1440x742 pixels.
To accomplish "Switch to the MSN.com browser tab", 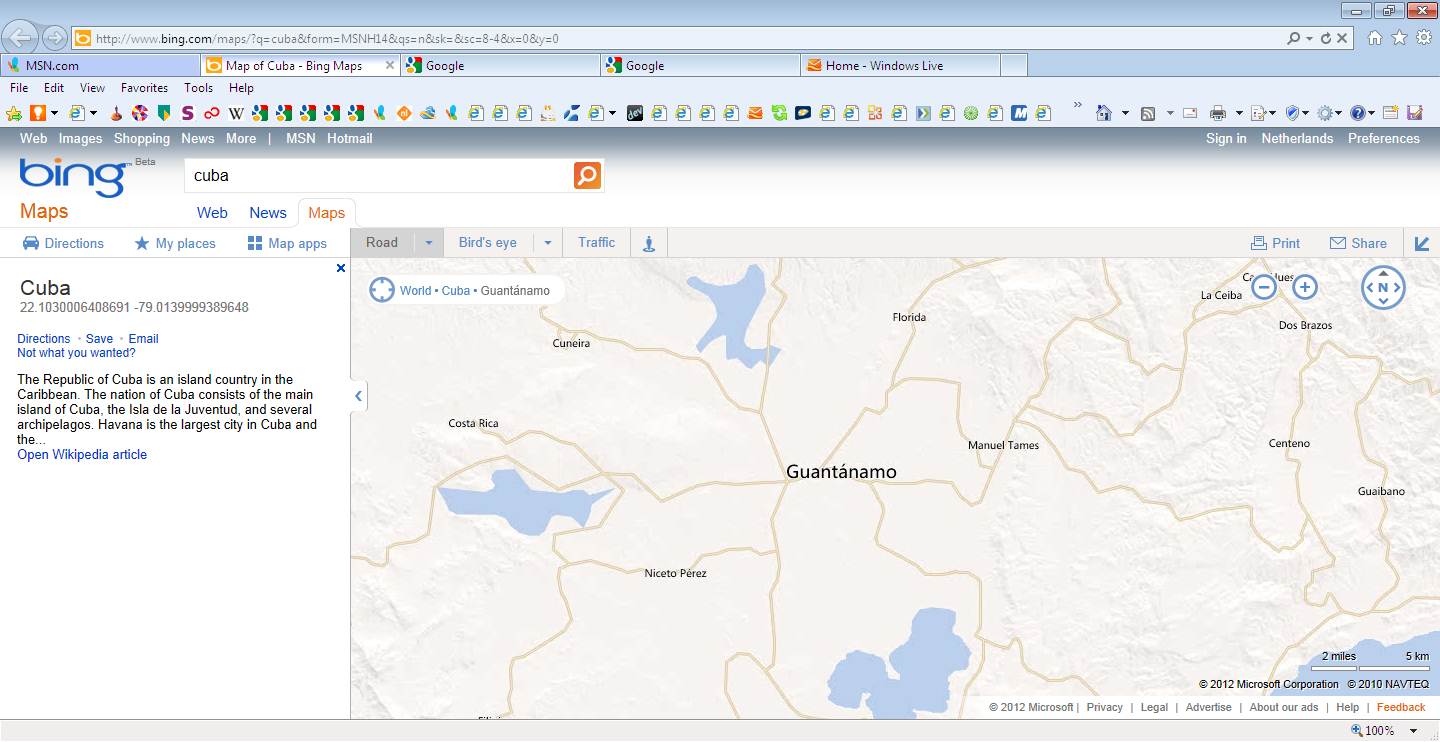I will 100,66.
